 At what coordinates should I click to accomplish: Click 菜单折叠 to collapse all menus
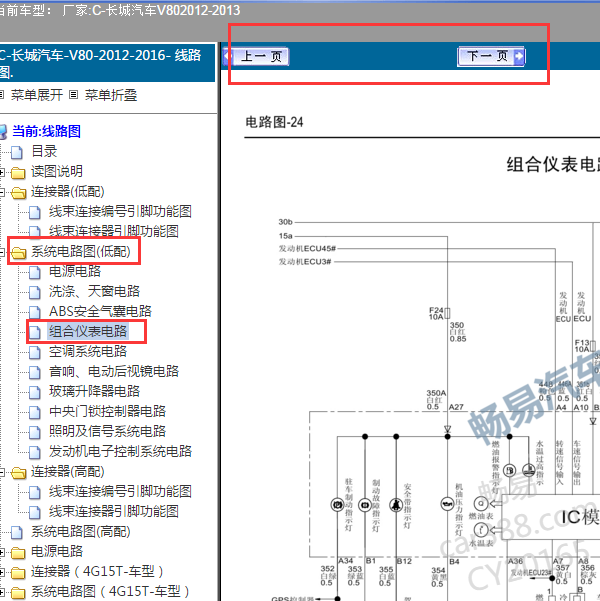111,95
